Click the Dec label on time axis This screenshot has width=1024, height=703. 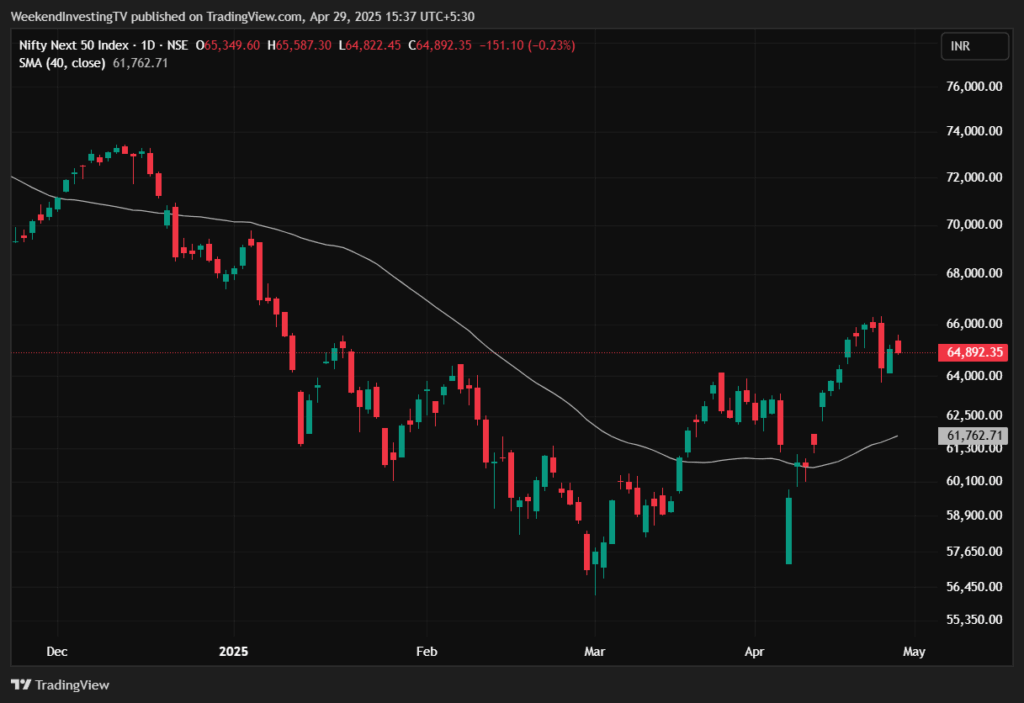click(x=57, y=651)
